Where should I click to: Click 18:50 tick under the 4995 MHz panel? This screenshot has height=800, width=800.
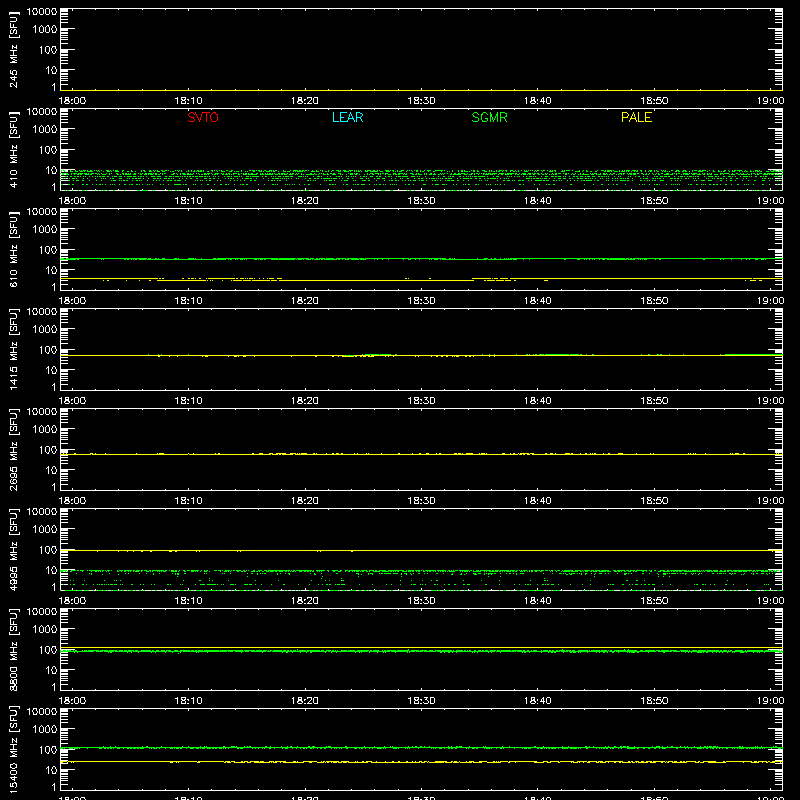[x=654, y=601]
